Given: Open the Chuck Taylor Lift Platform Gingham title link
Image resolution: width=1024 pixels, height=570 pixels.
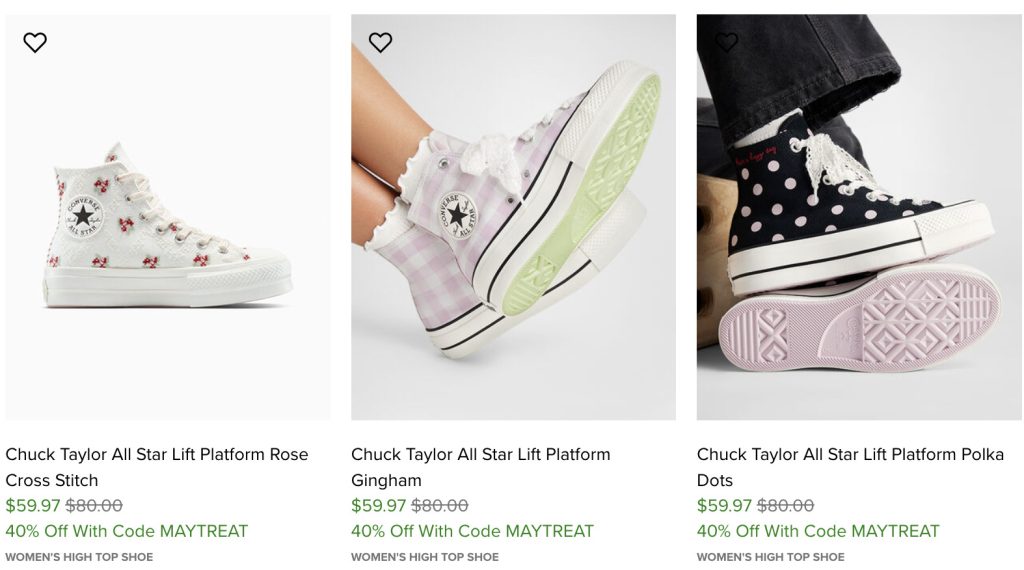Looking at the screenshot, I should click(480, 467).
